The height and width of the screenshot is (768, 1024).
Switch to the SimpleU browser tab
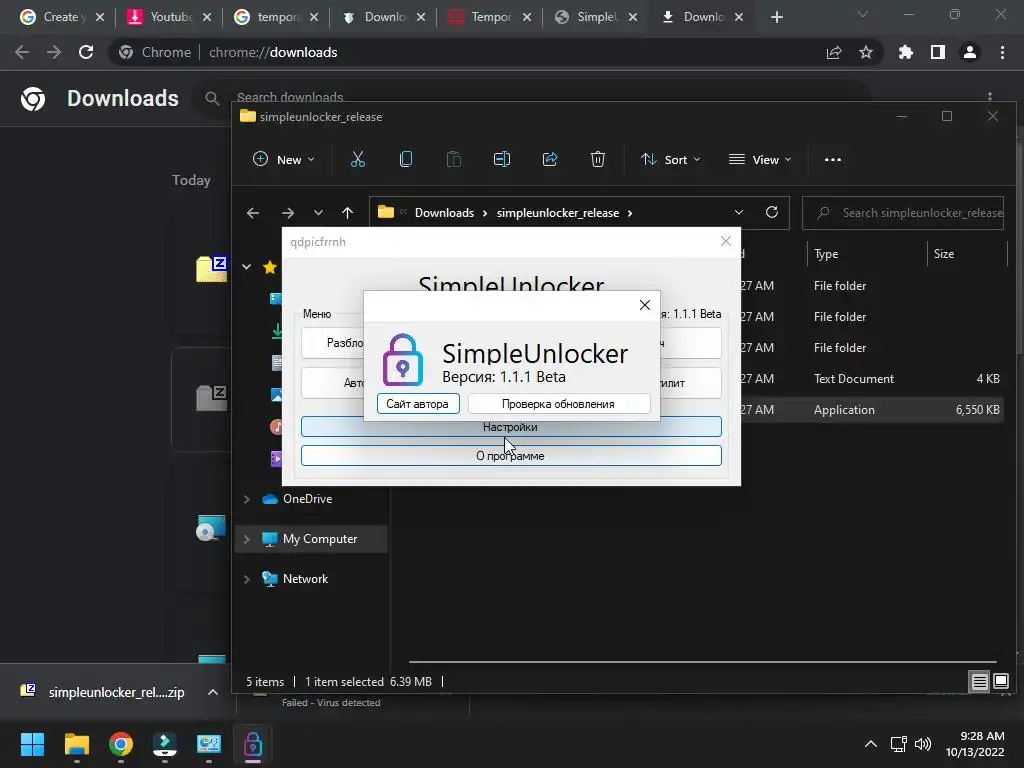[595, 17]
